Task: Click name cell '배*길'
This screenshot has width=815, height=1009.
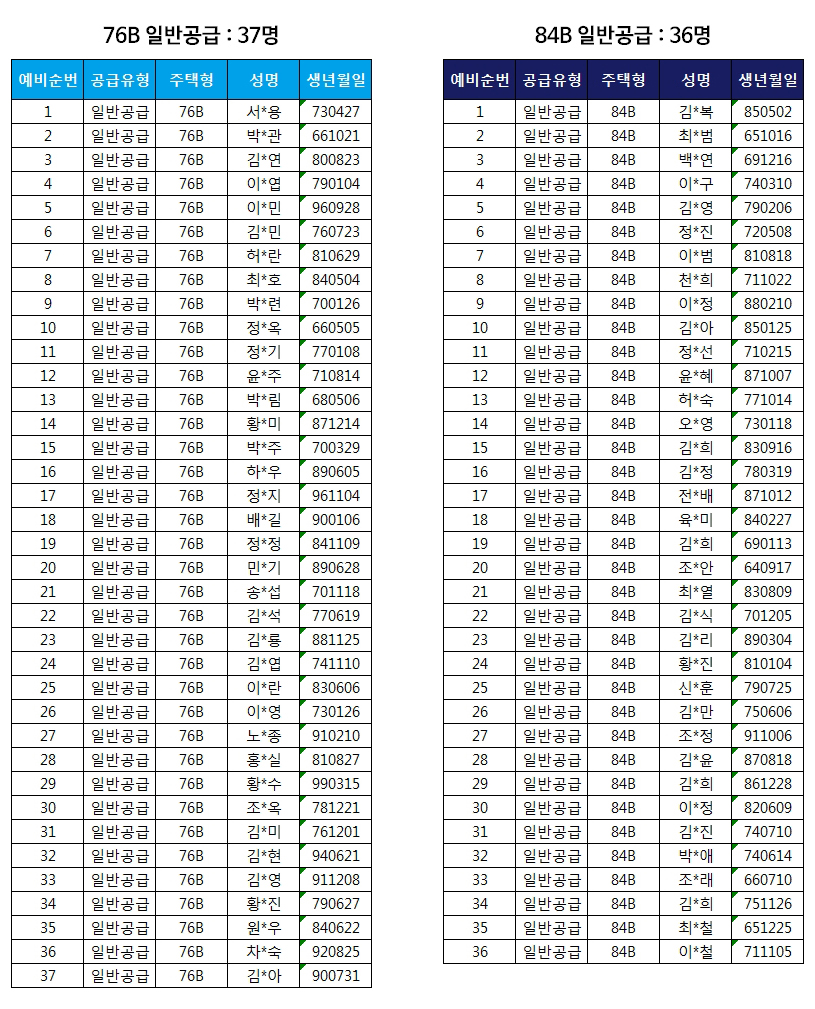Action: [264, 520]
